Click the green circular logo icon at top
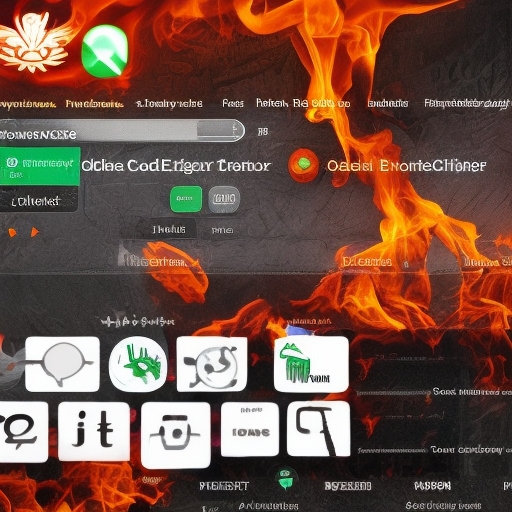 [105, 51]
